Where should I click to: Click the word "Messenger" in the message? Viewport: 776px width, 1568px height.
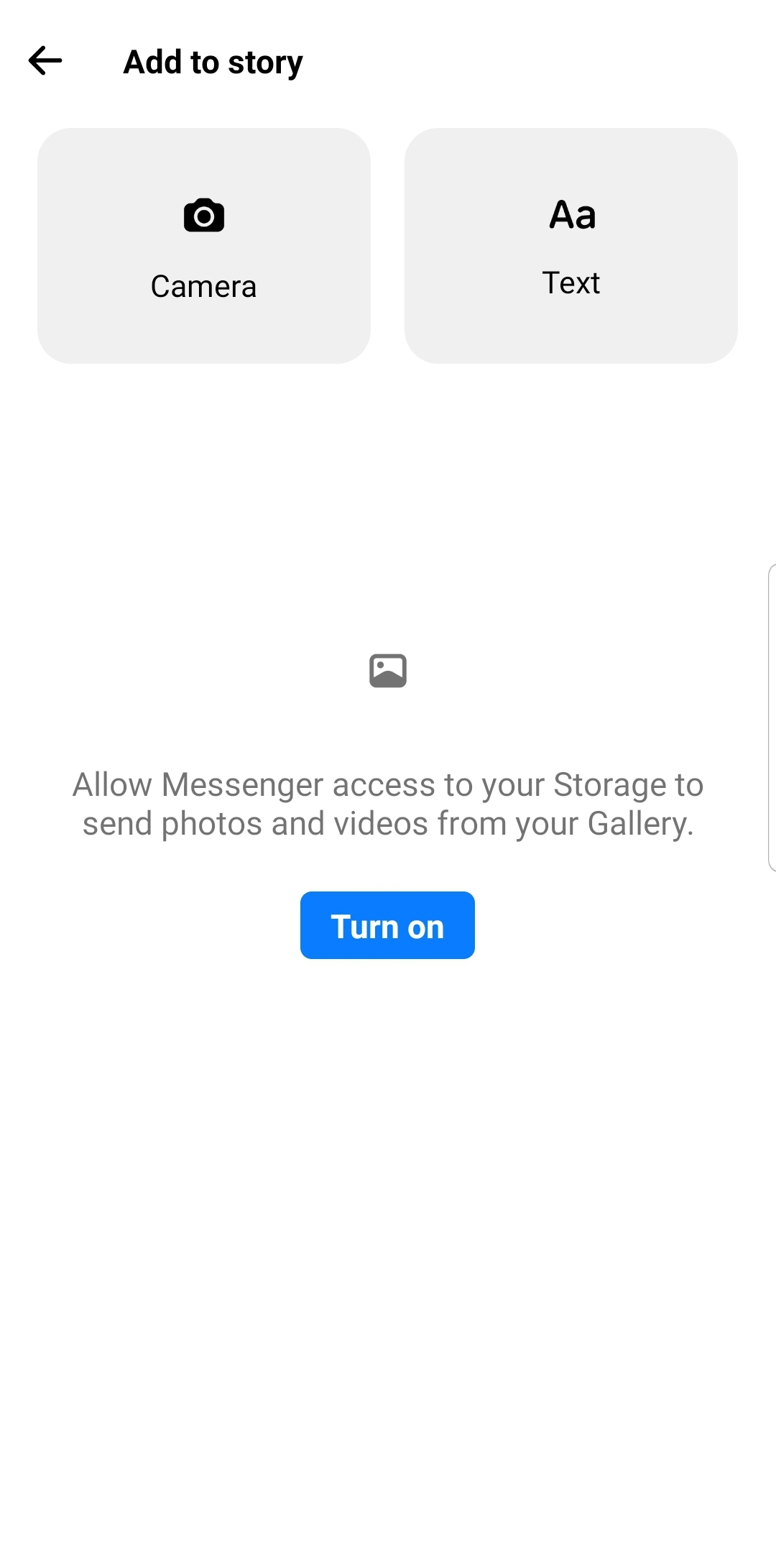pyautogui.click(x=242, y=785)
